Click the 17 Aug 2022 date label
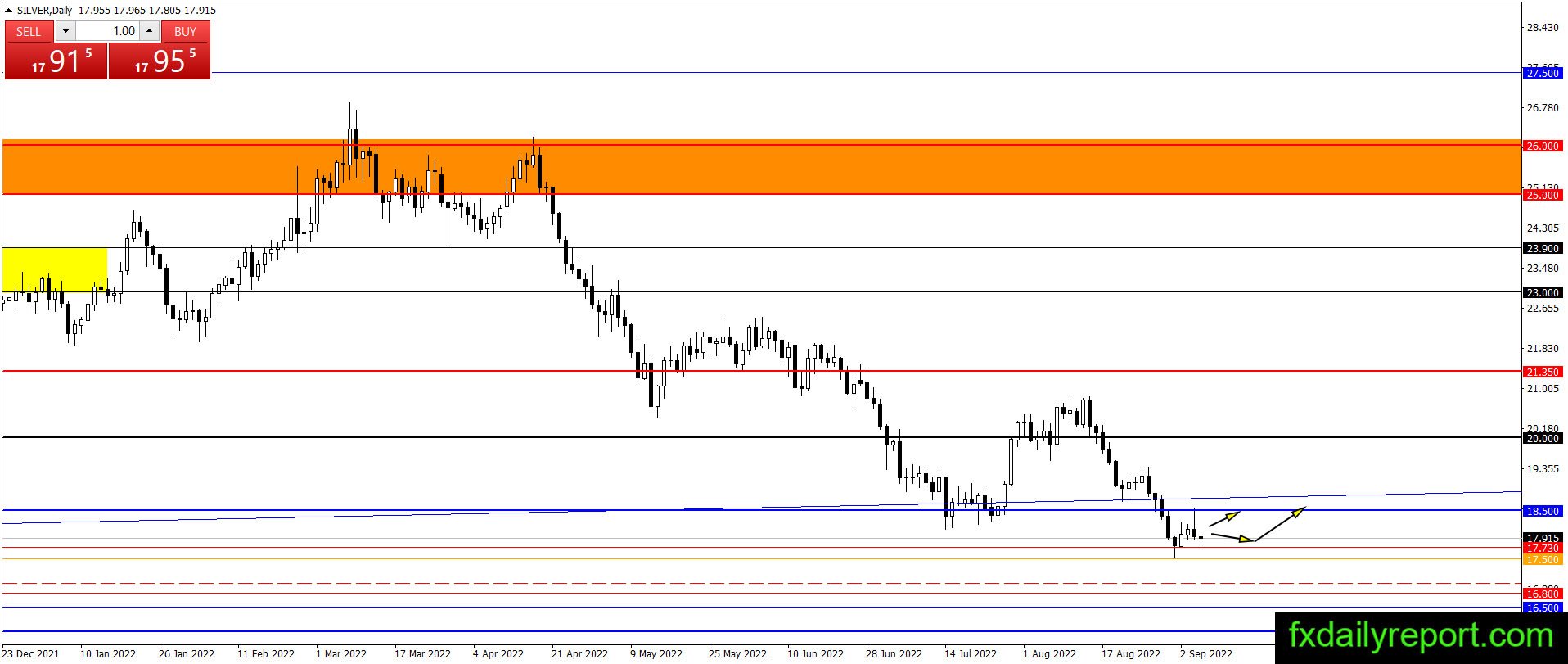Image resolution: width=1568 pixels, height=664 pixels. 1131,654
